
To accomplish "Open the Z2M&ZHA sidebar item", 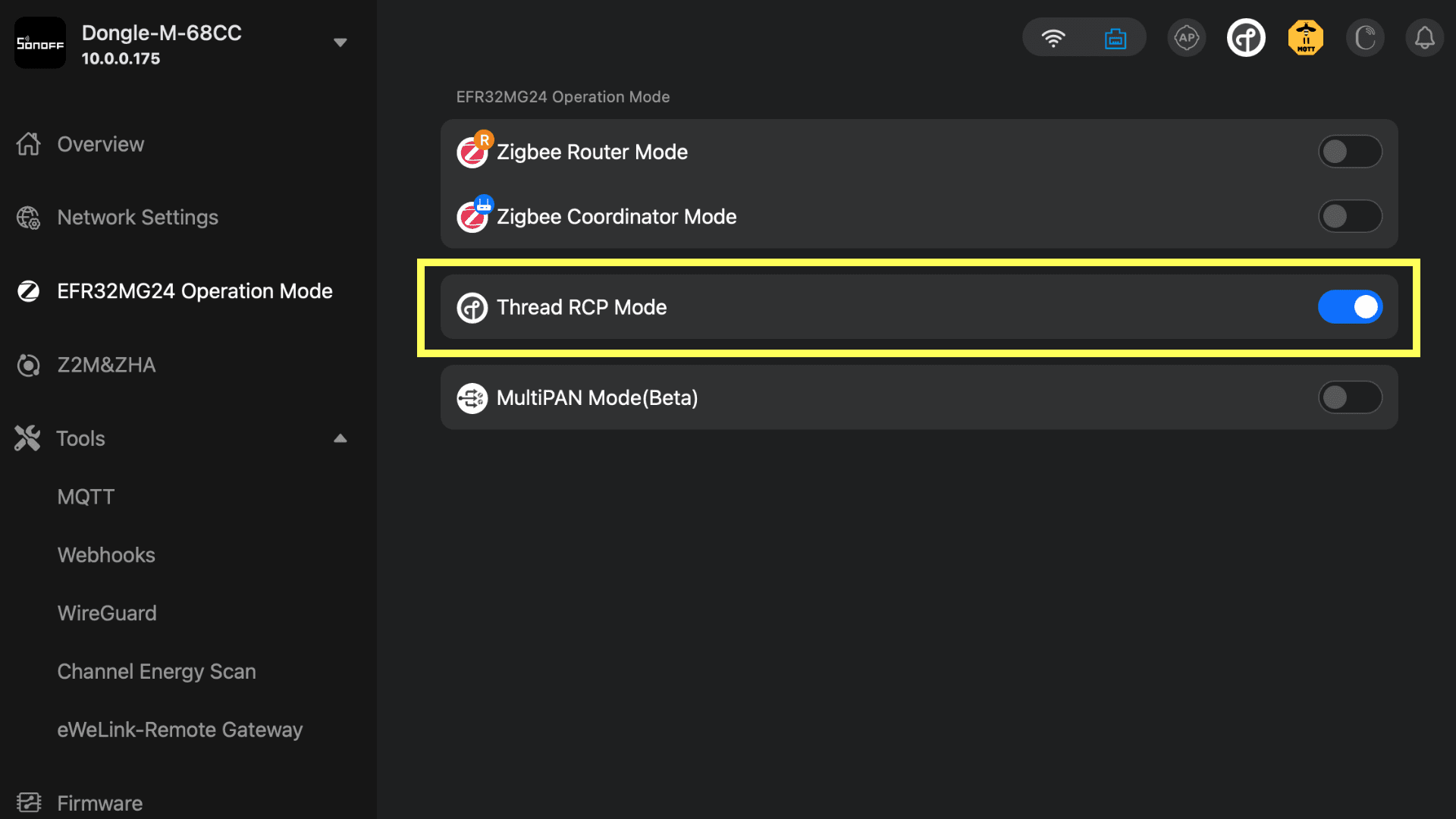I will tap(106, 365).
